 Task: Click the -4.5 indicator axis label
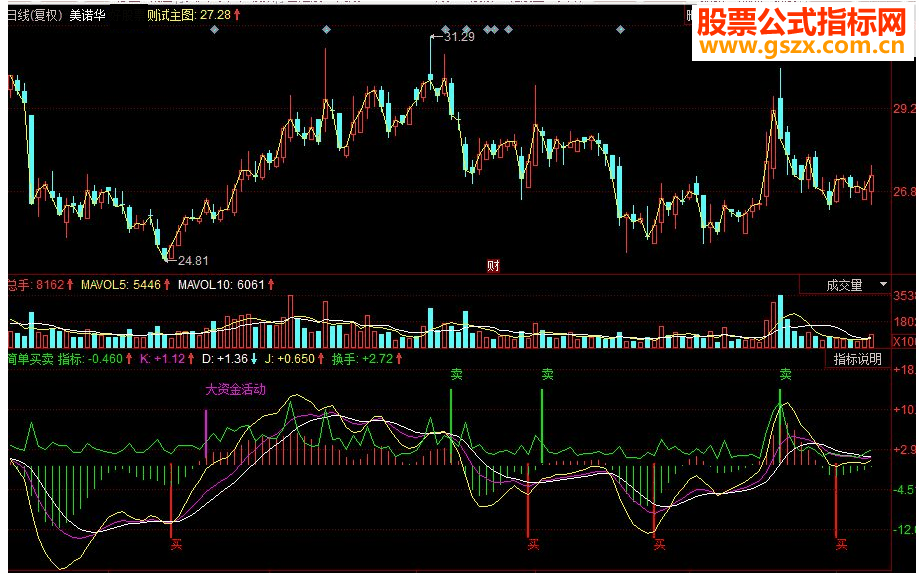point(904,490)
